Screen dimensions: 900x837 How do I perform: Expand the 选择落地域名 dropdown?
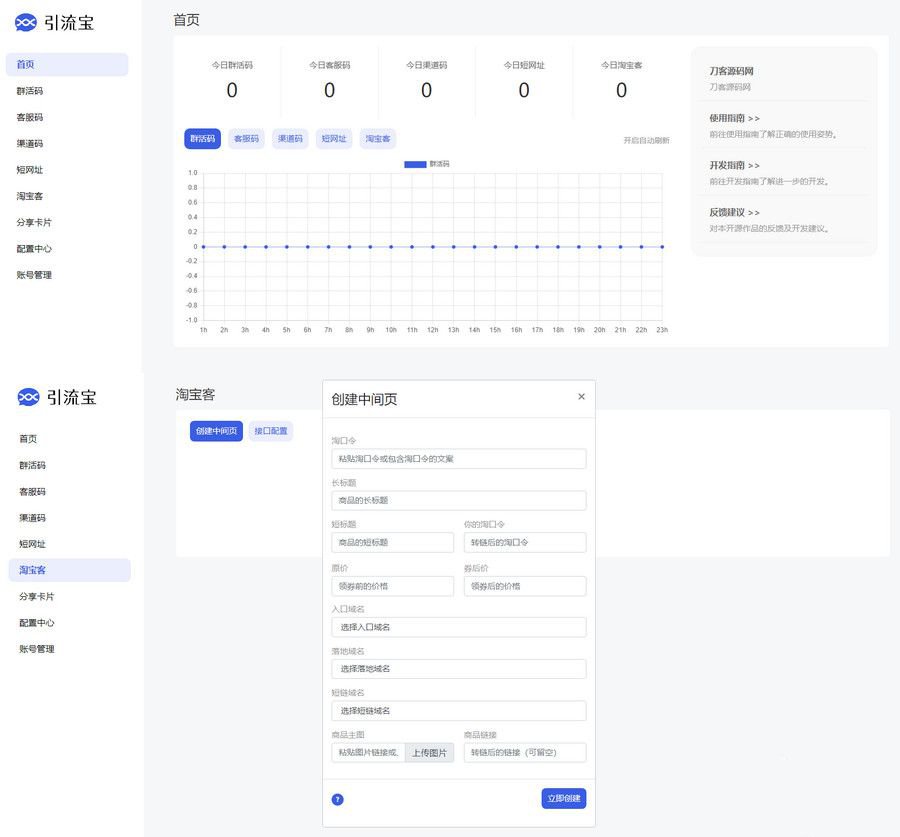(x=458, y=669)
